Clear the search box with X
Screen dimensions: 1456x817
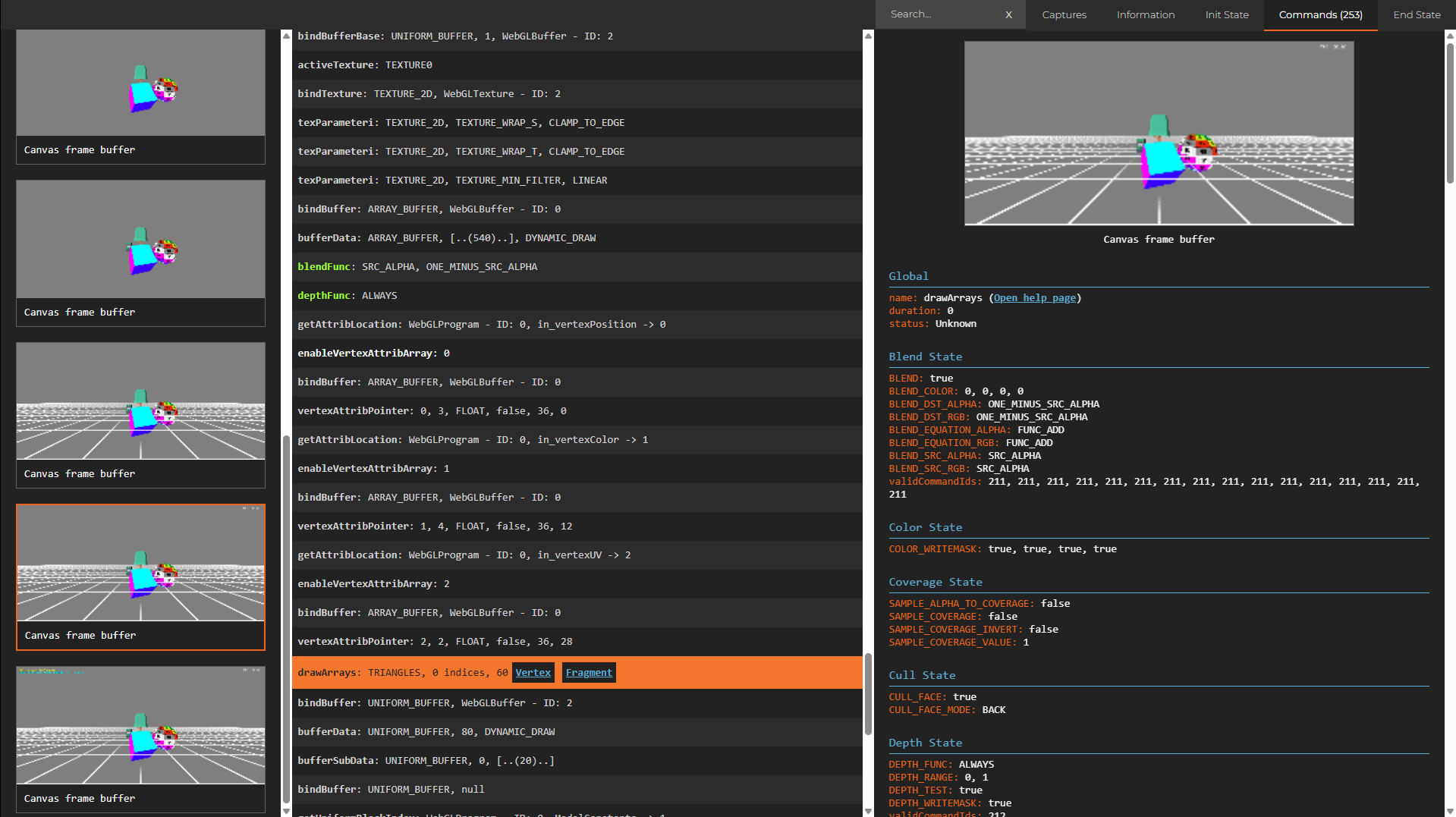1008,14
